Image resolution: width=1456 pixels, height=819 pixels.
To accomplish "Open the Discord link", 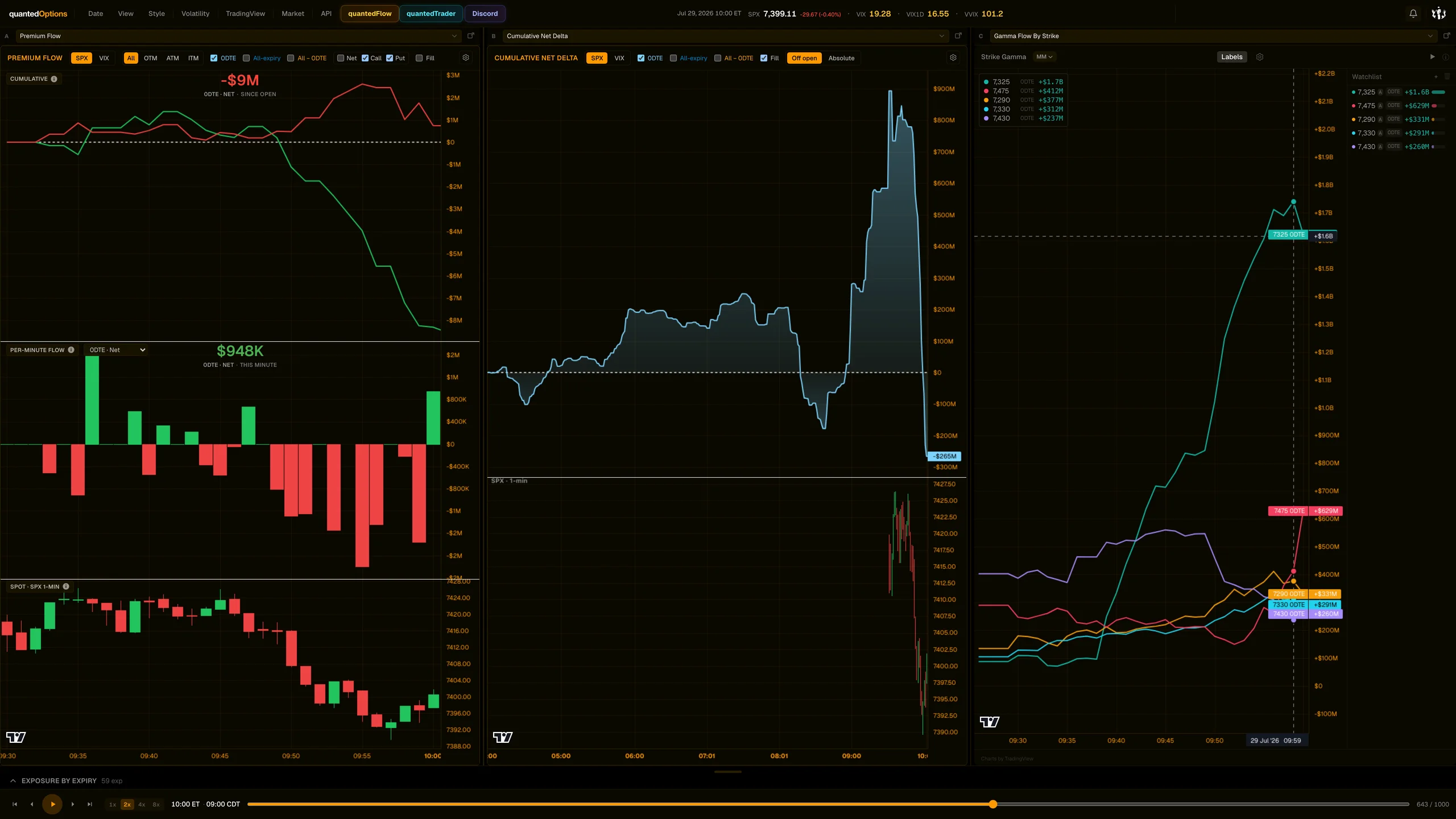I will [485, 14].
